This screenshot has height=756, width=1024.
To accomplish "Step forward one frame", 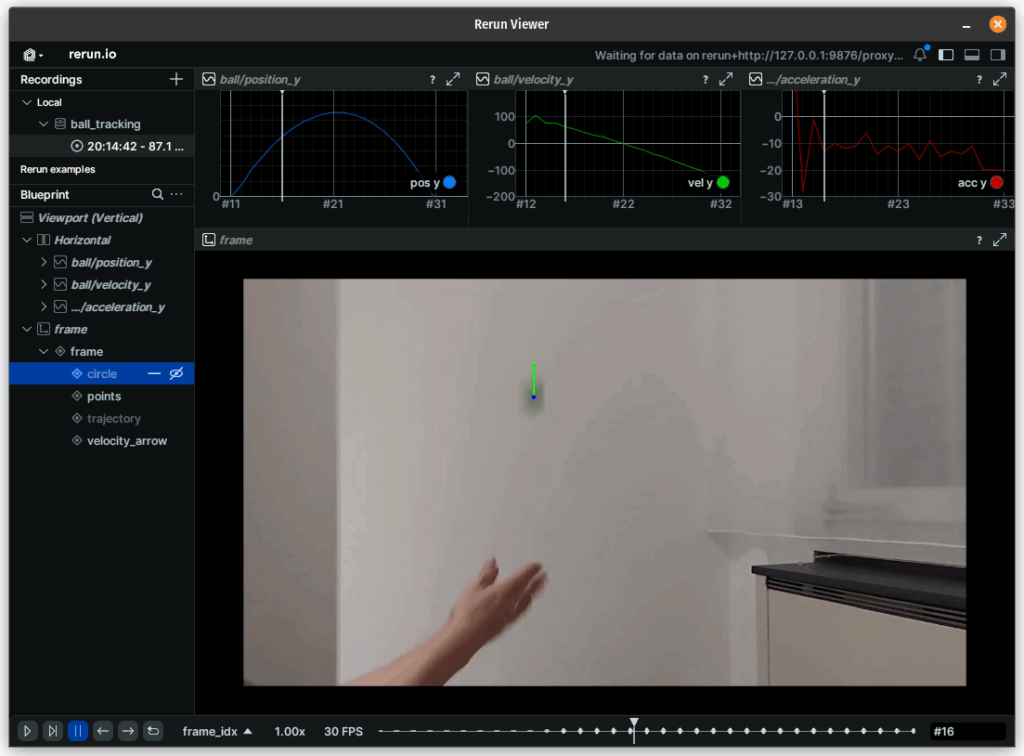I will 128,731.
